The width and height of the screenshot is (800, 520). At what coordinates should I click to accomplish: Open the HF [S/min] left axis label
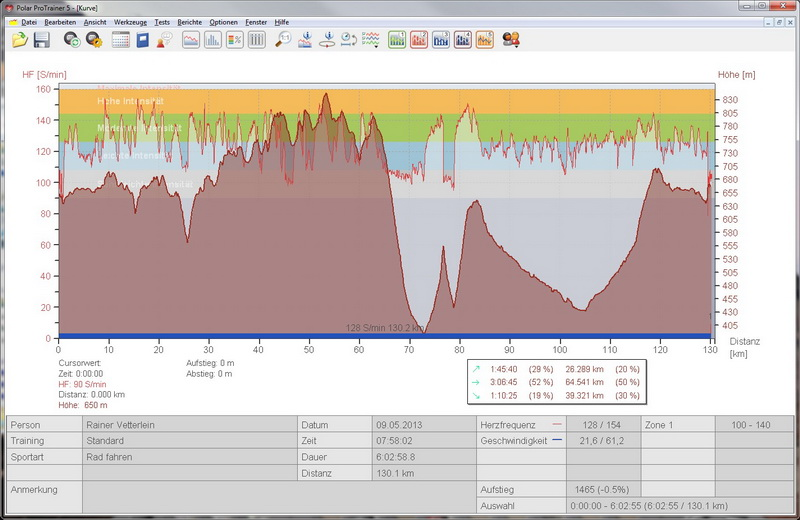pos(43,74)
